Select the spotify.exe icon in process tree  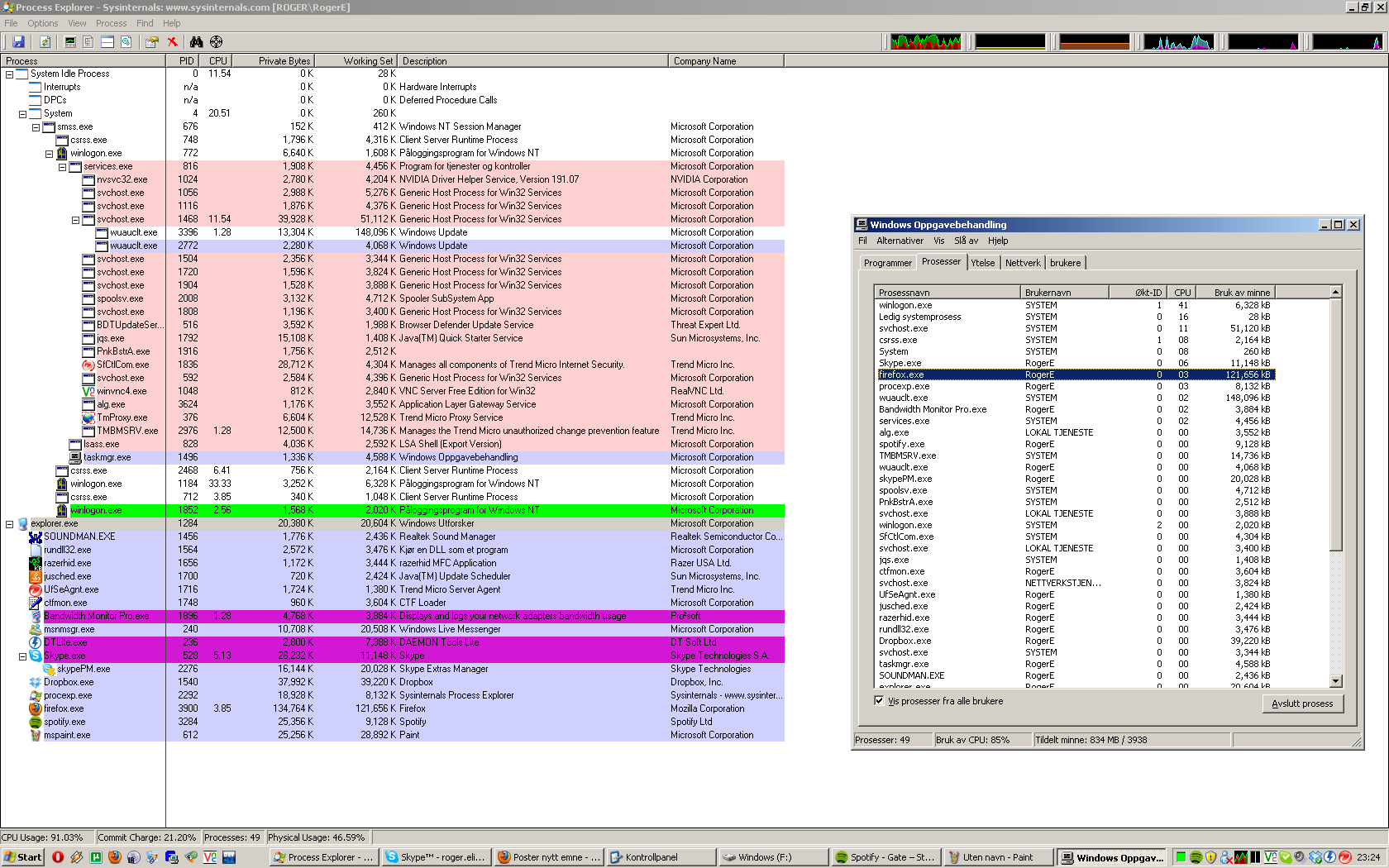[36, 722]
